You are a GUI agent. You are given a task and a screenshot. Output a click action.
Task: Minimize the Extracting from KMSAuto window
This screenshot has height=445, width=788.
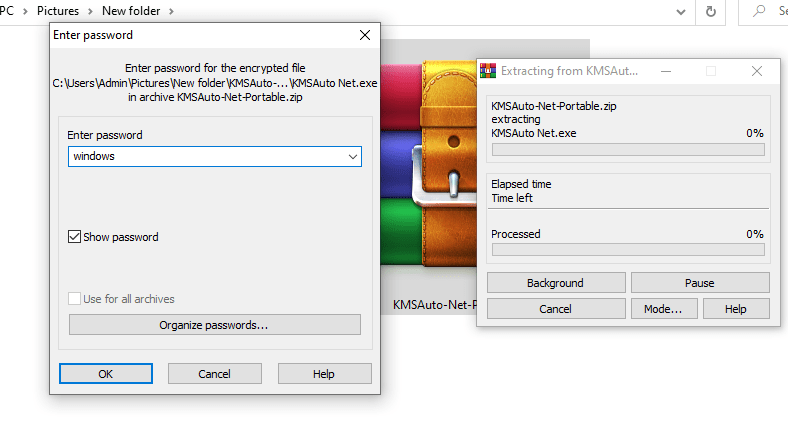pos(666,71)
